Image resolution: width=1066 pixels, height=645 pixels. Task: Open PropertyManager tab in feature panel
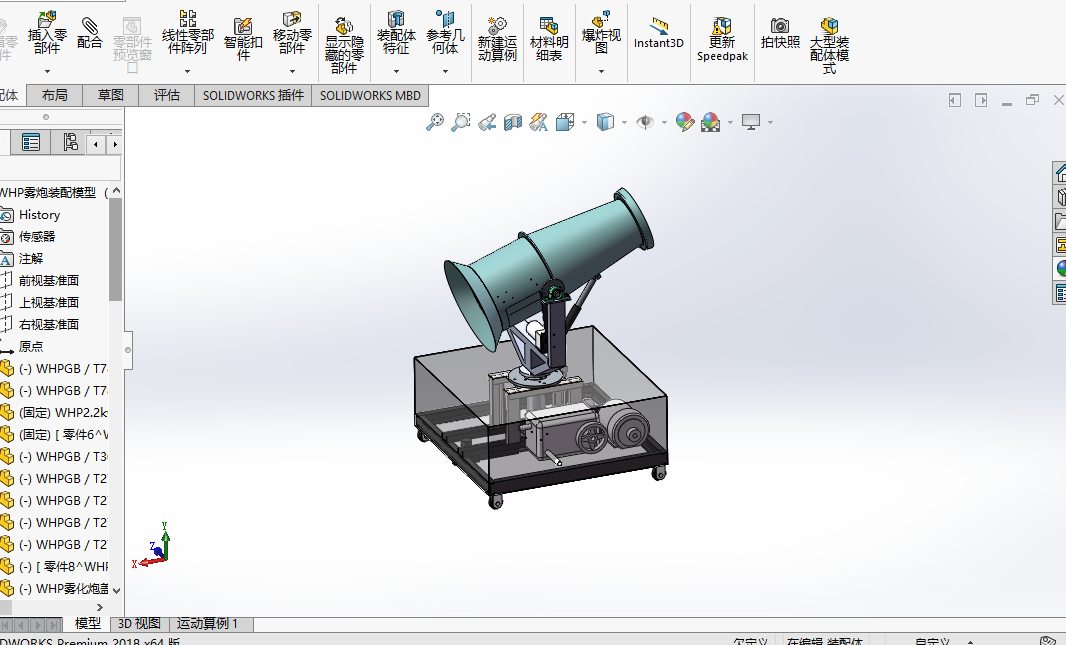31,142
